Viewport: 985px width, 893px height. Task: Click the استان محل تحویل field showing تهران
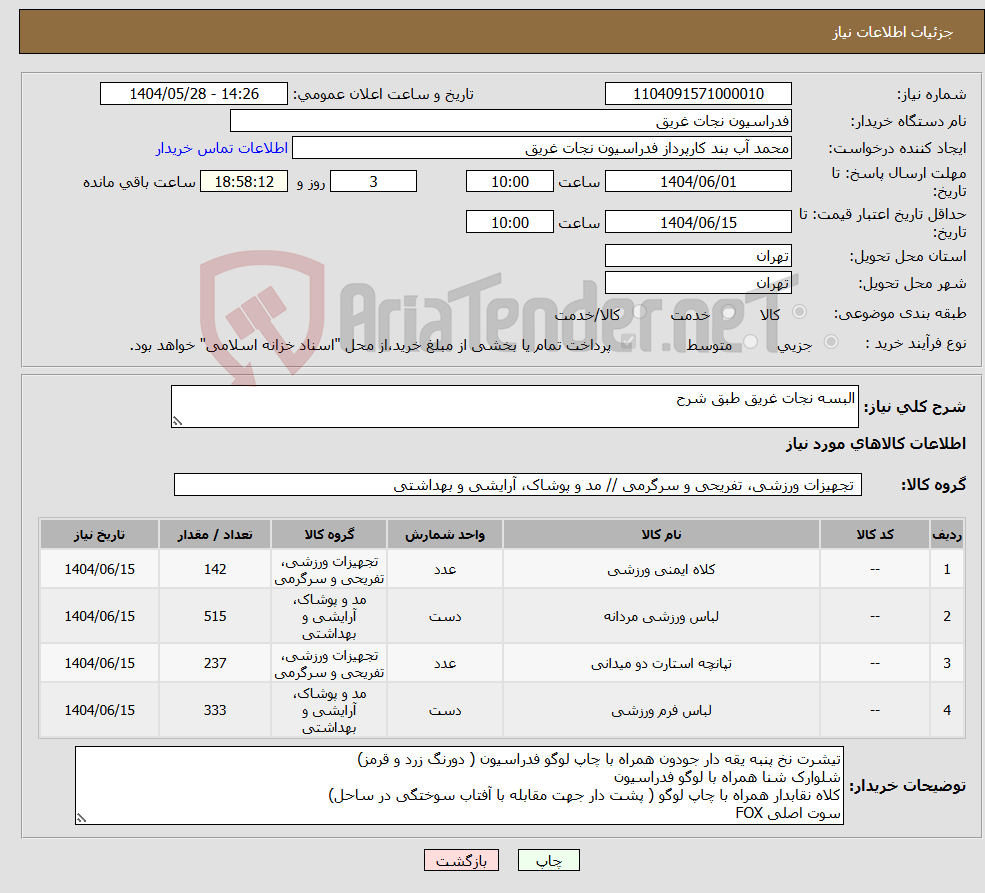698,255
